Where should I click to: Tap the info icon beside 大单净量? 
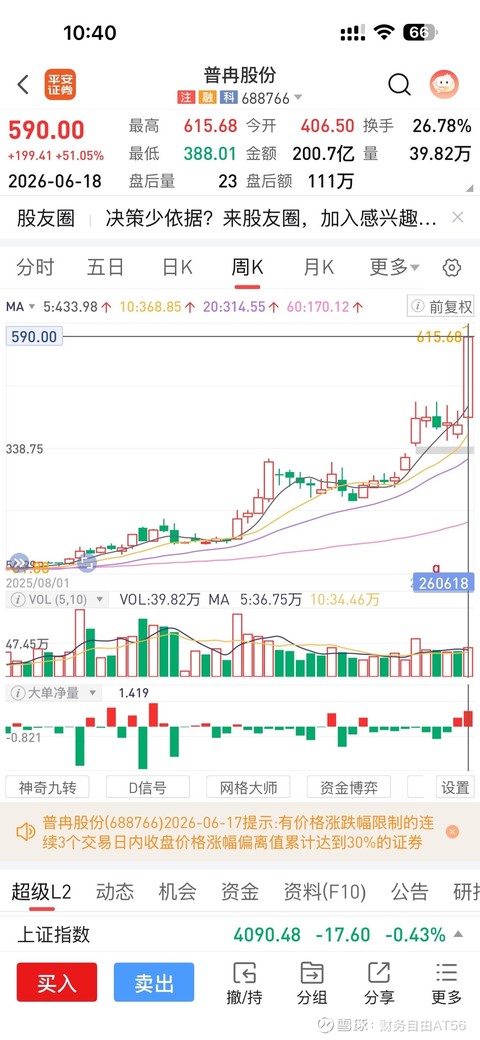17,693
